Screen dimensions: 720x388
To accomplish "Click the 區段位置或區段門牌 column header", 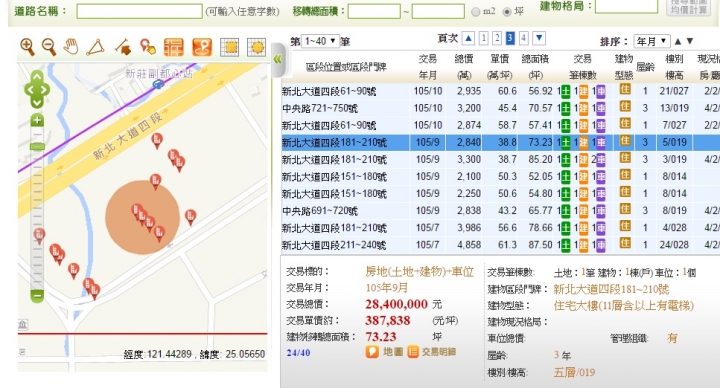I will (x=346, y=67).
